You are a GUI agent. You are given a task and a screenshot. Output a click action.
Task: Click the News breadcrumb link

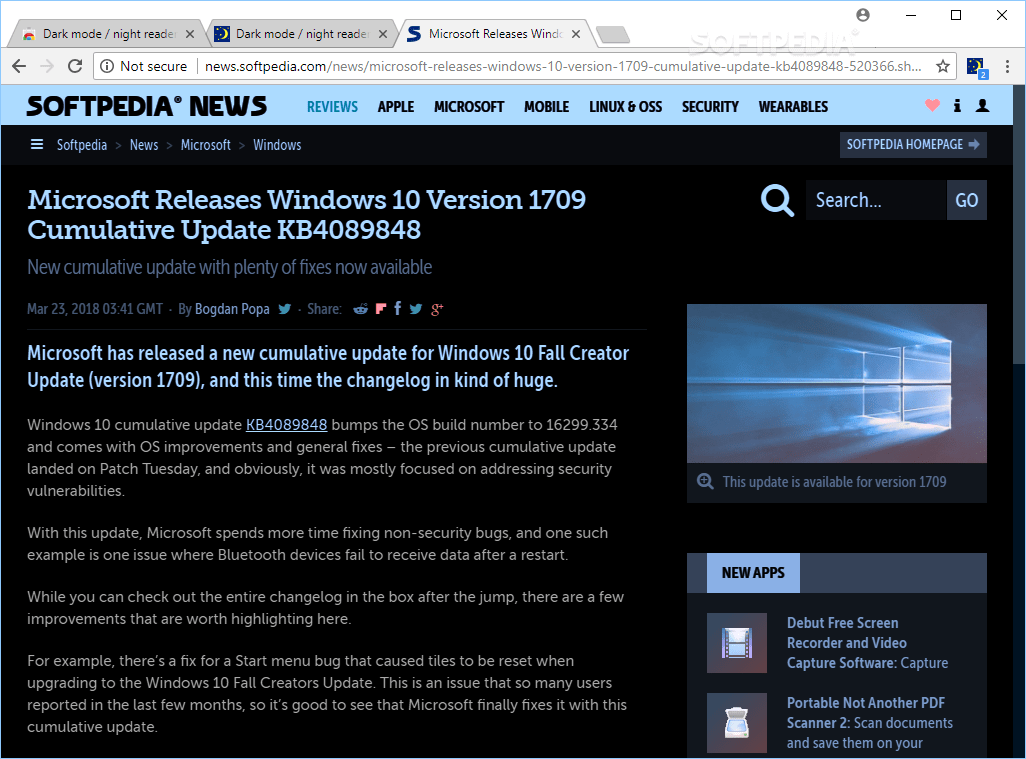[144, 145]
